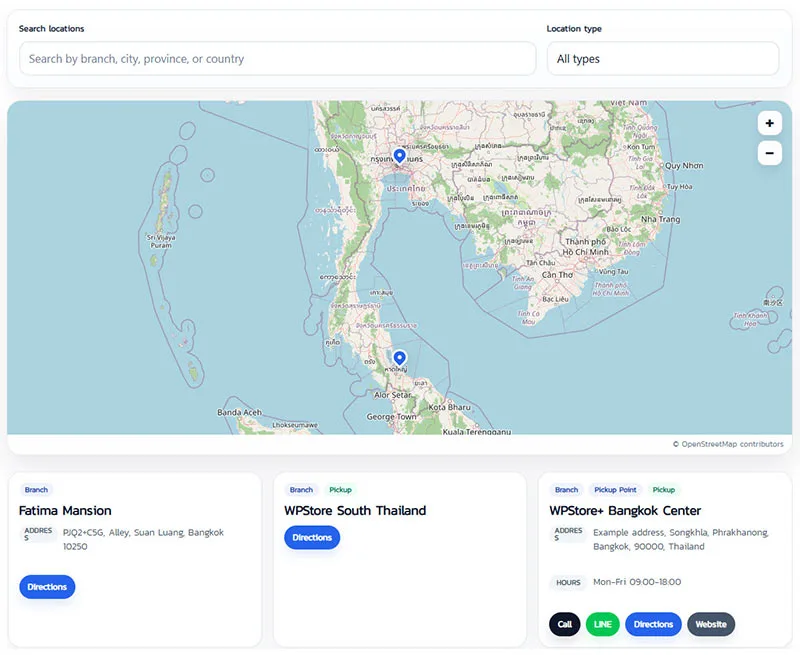Image resolution: width=800 pixels, height=655 pixels.
Task: Click the Lhokseumawe label on the map
Action: (295, 425)
